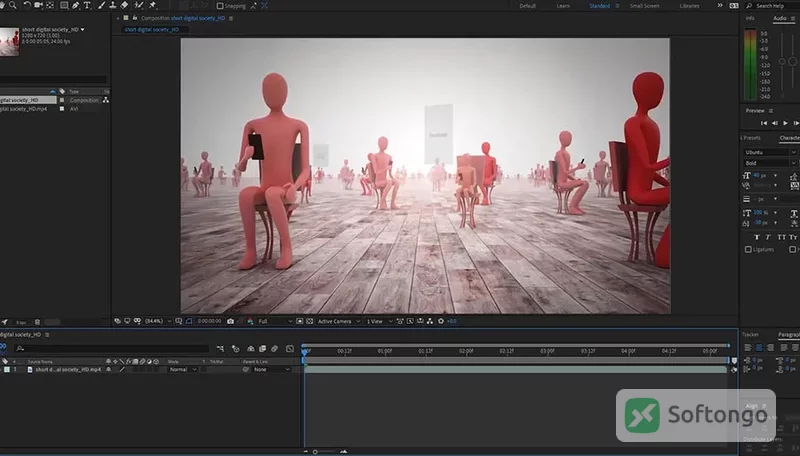
Task: Go to first frame in Preview panel
Action: 764,123
